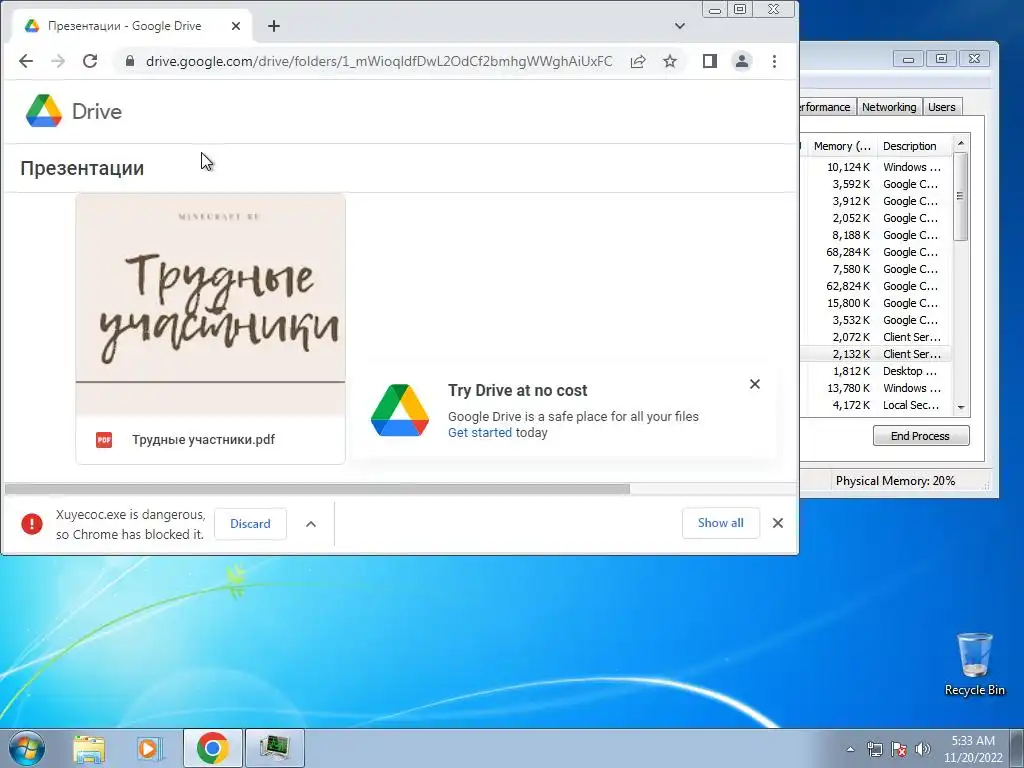The height and width of the screenshot is (768, 1024).
Task: Open the network tray icon
Action: click(874, 749)
